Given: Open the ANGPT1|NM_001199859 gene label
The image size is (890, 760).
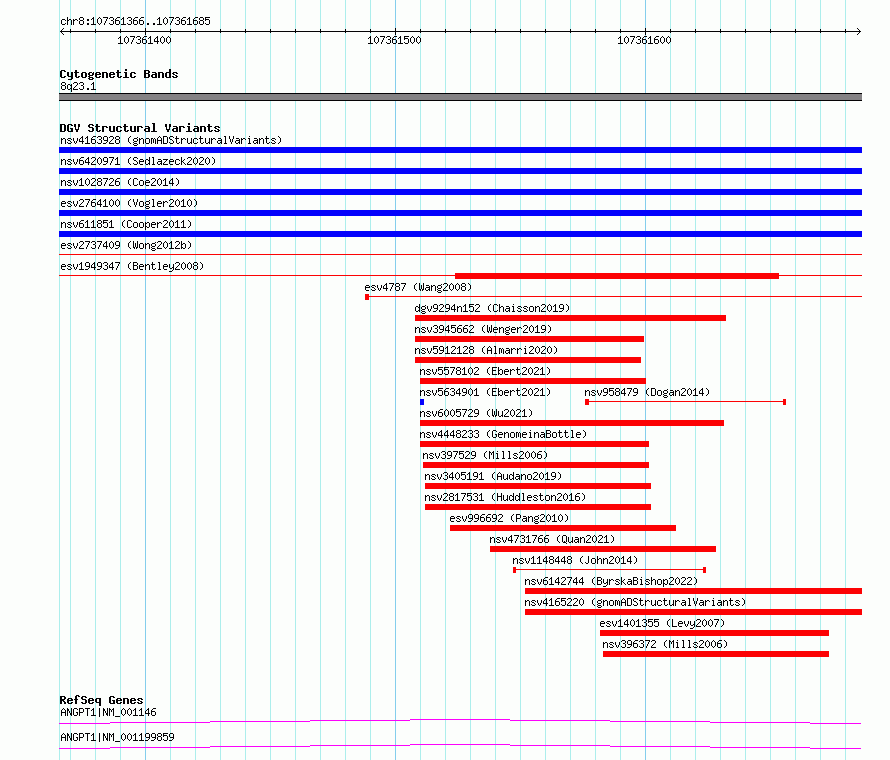Looking at the screenshot, I should click(117, 737).
